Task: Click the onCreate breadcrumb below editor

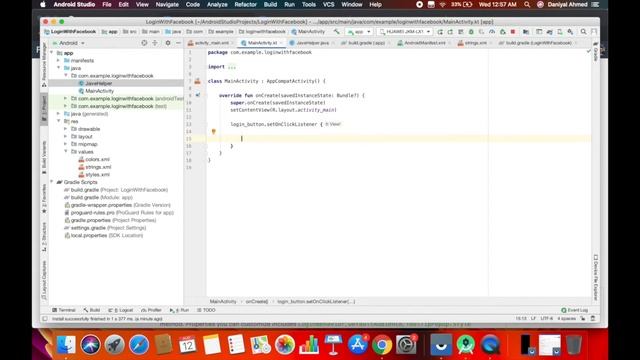Action: coord(257,302)
